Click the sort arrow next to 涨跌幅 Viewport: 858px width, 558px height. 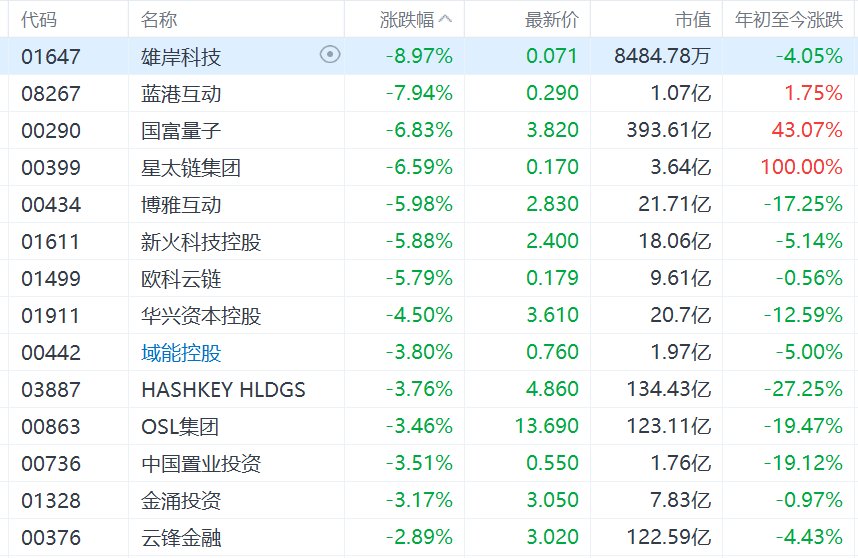(x=445, y=19)
